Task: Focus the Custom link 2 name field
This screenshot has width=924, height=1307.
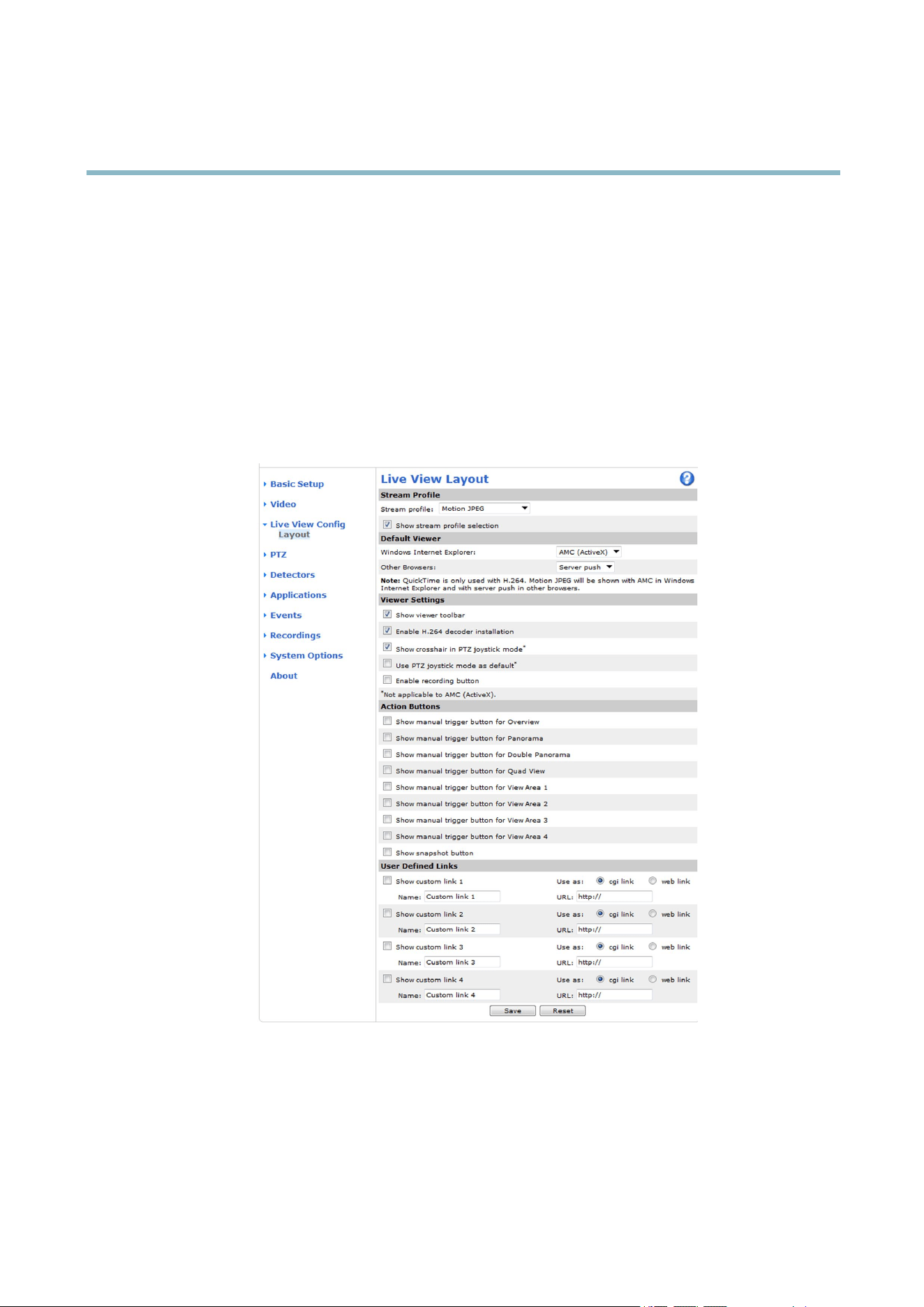Action: (x=462, y=929)
